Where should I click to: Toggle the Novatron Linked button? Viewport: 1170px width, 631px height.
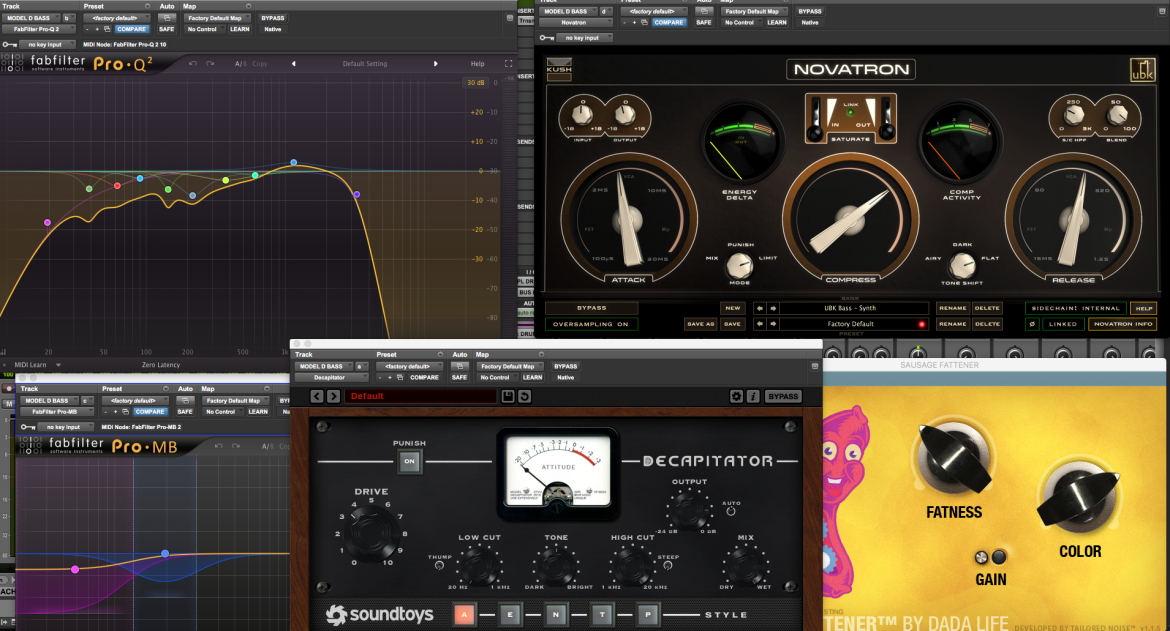pyautogui.click(x=1063, y=324)
